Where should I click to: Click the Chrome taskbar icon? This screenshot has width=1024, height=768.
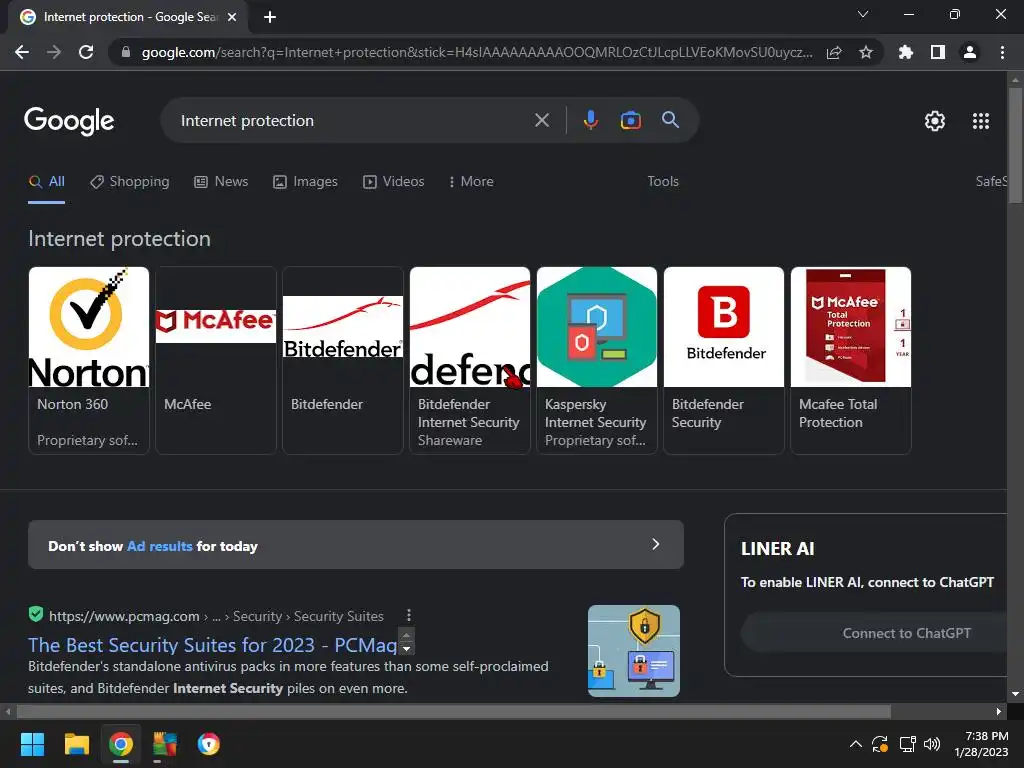[x=121, y=744]
